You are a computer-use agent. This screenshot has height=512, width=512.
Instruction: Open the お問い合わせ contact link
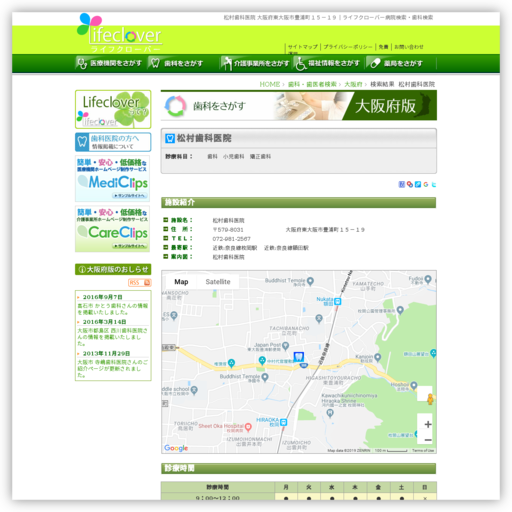pos(409,47)
